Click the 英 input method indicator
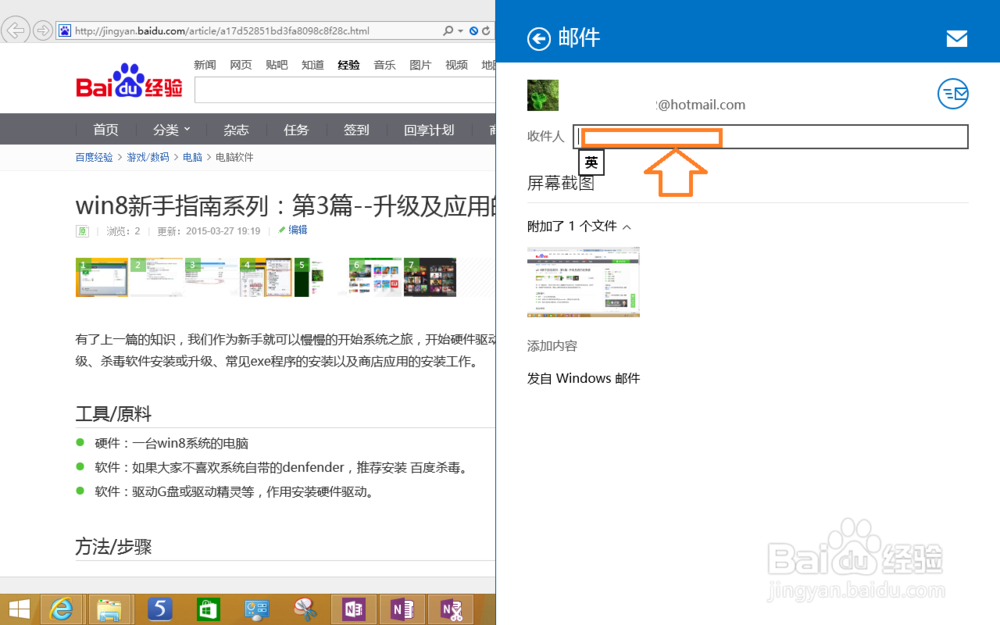Viewport: 1000px width, 625px height. 591,163
